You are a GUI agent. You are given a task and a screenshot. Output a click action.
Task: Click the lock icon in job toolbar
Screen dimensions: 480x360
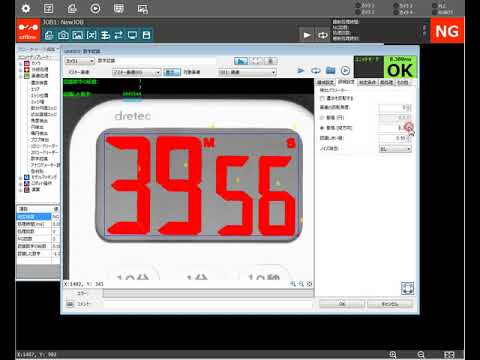click(x=49, y=35)
